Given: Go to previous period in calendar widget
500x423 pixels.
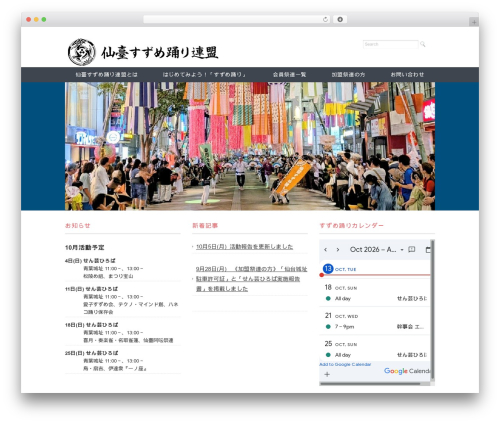Looking at the screenshot, I should click(x=325, y=250).
